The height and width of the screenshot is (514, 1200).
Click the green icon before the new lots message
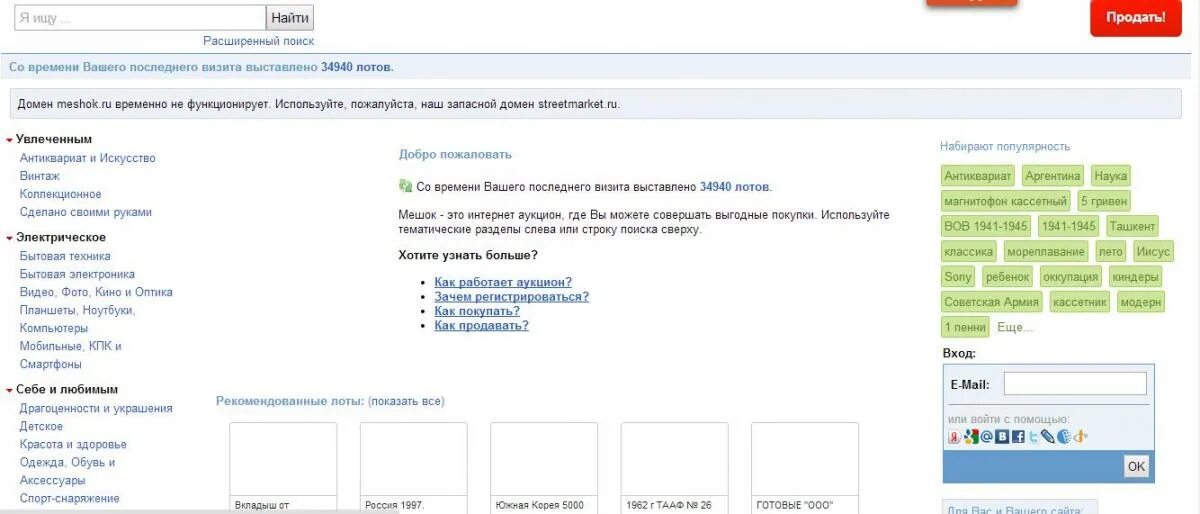tap(405, 186)
